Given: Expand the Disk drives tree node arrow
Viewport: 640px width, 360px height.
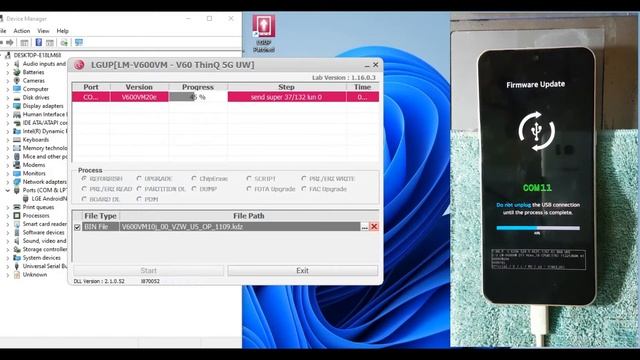Looking at the screenshot, I should tap(7, 98).
